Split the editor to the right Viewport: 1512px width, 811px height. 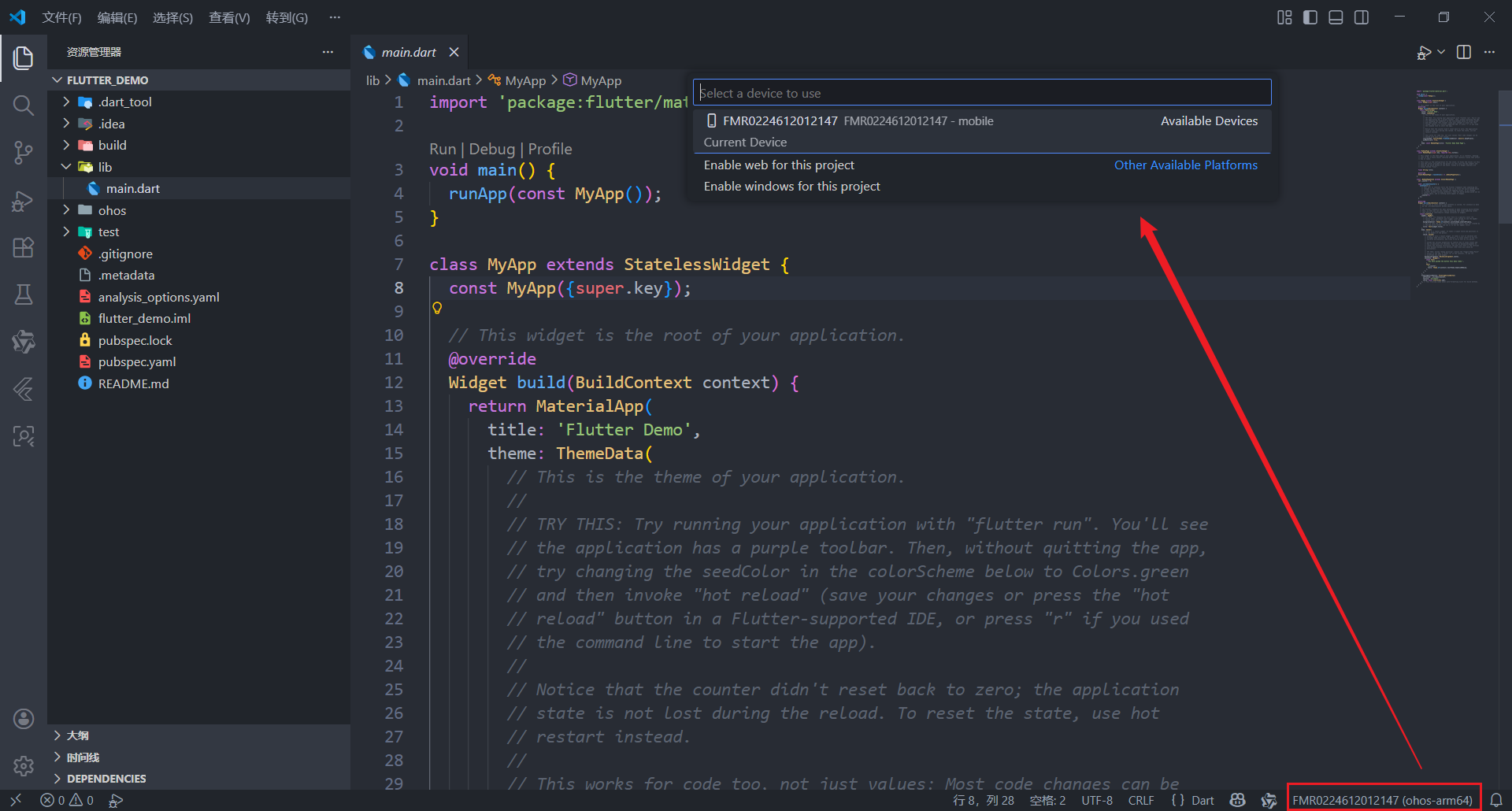click(1464, 52)
